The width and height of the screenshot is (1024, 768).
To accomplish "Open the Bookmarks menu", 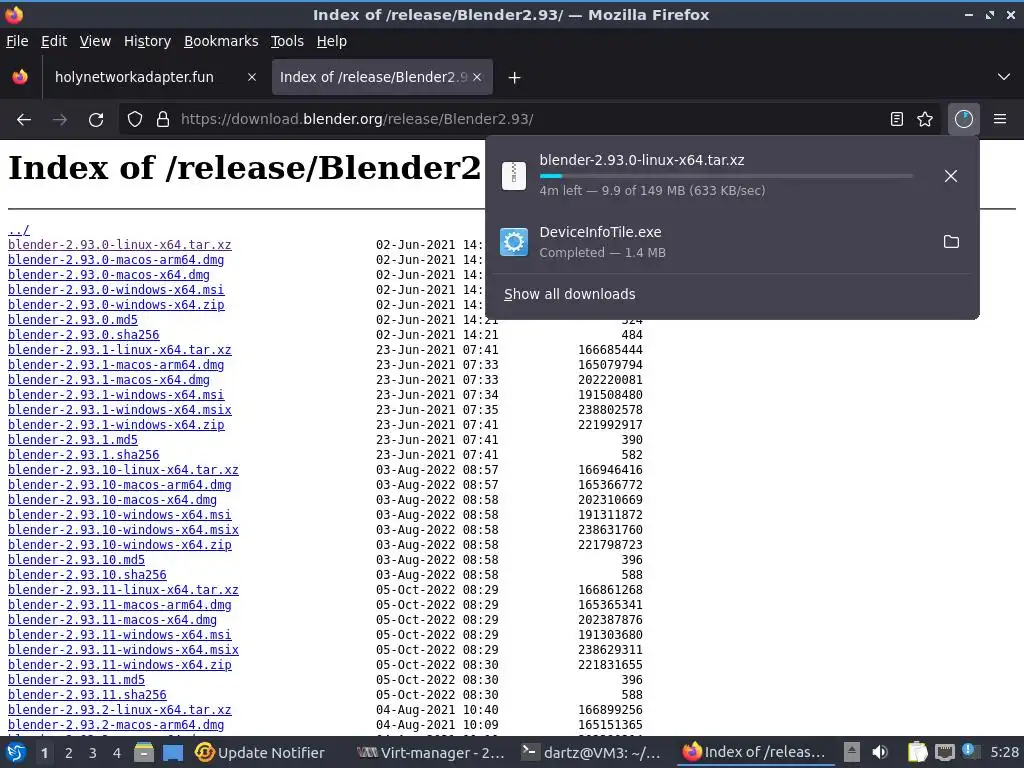I will coord(221,41).
